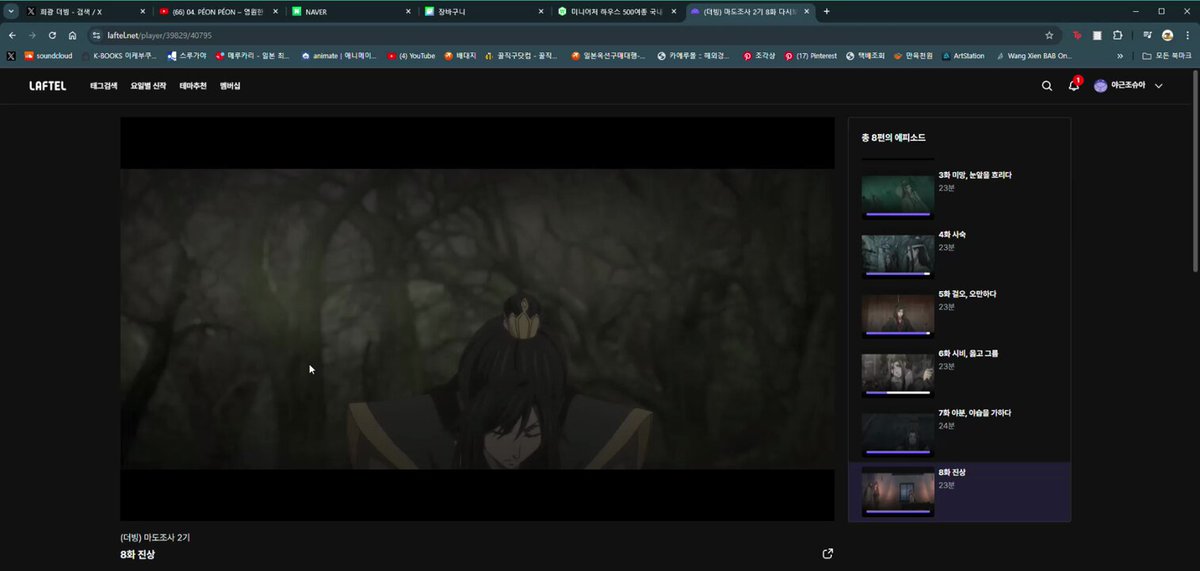Open the (4) YouTube bookmark
This screenshot has height=571, width=1200.
tap(411, 56)
